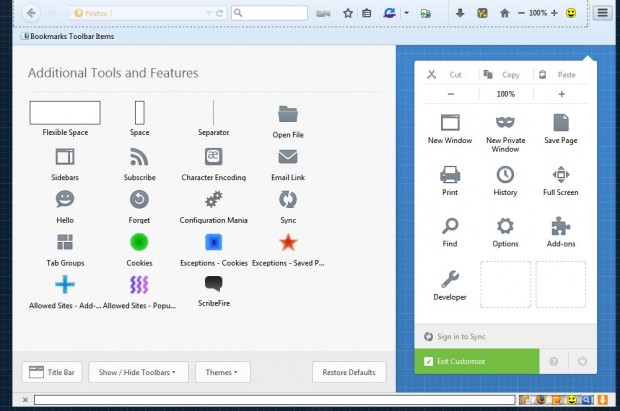Choose the Configuration Mania gears icon

(214, 199)
